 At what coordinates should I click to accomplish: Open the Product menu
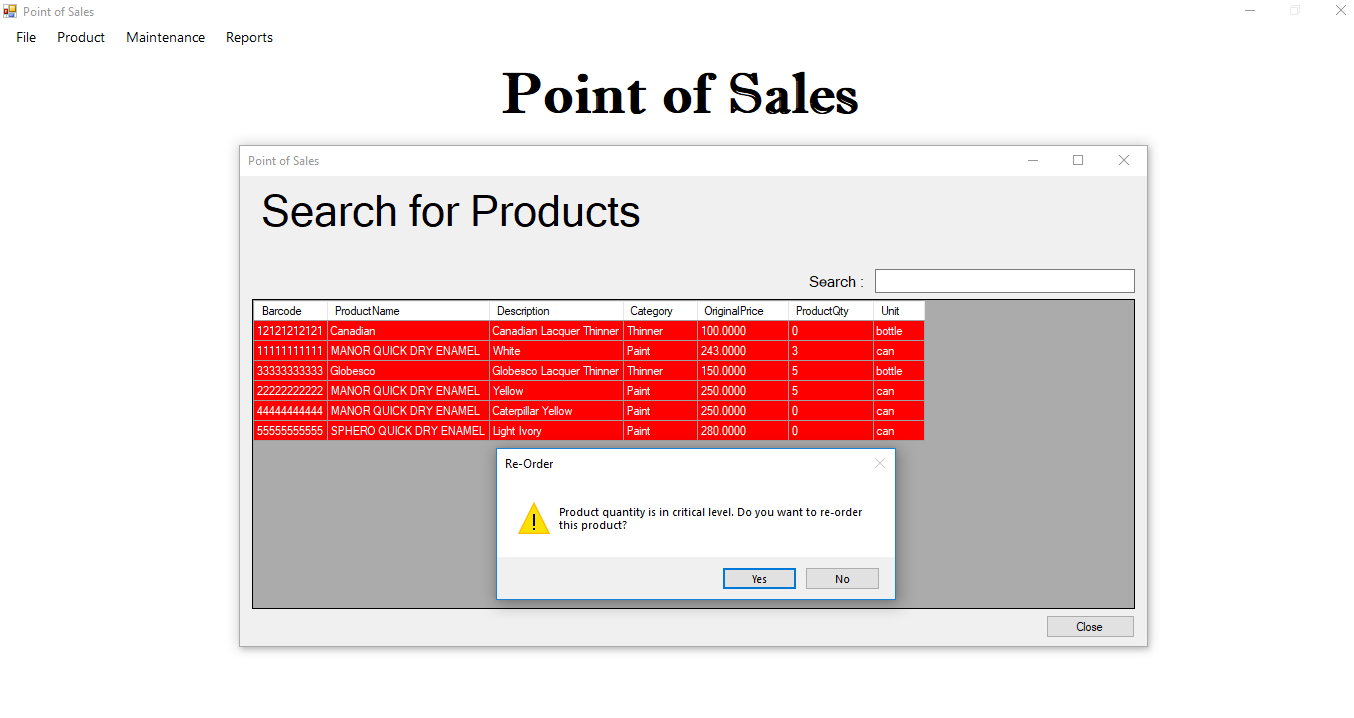[x=81, y=37]
